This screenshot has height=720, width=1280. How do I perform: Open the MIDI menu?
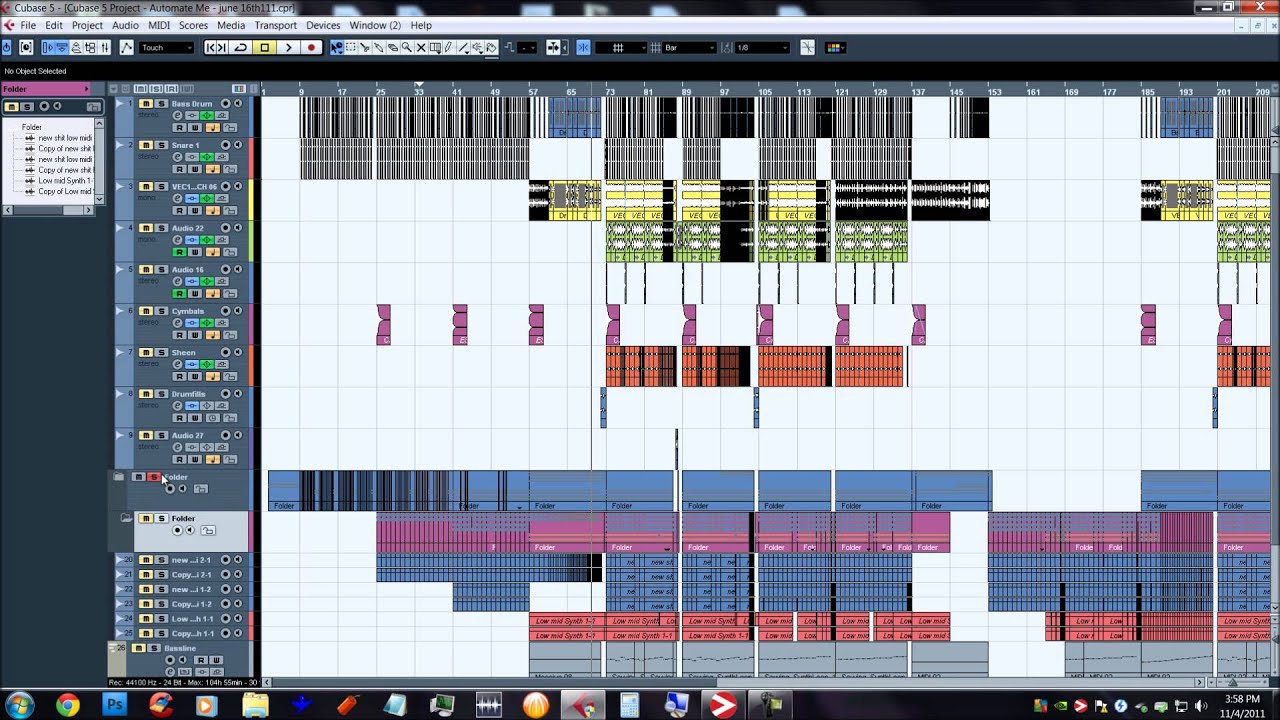tap(159, 25)
